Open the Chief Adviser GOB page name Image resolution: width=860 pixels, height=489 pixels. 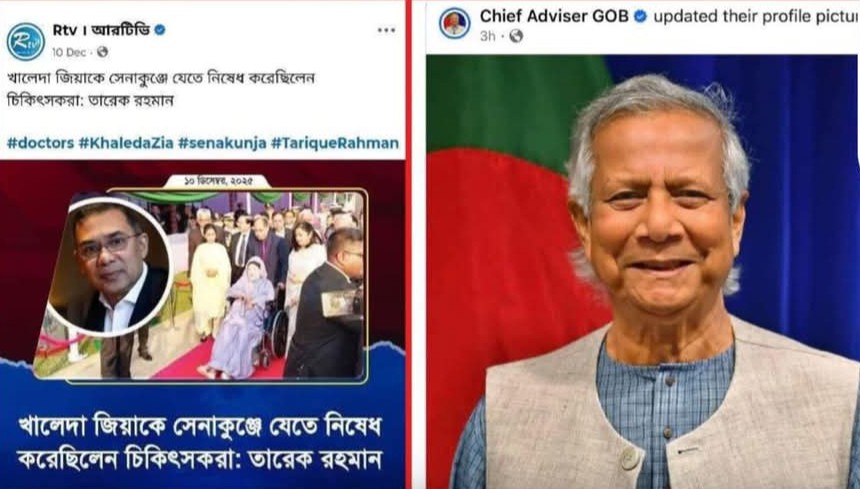point(554,16)
